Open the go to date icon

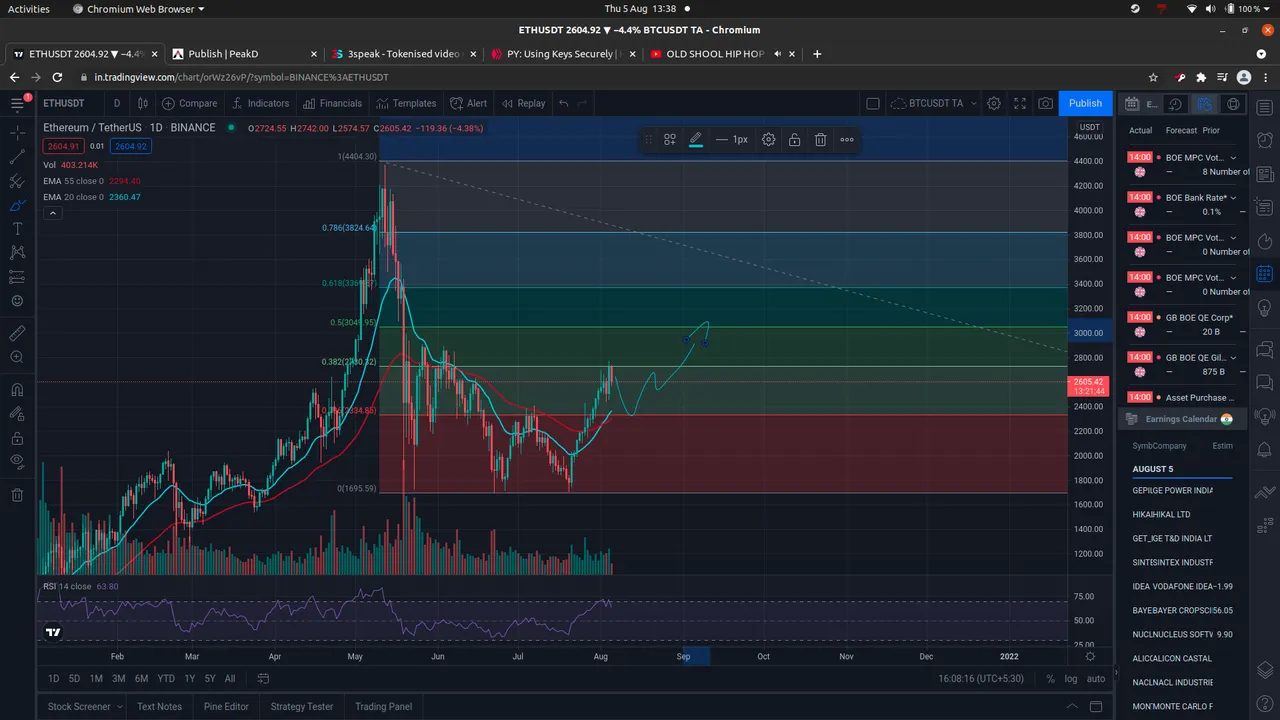pyautogui.click(x=263, y=679)
